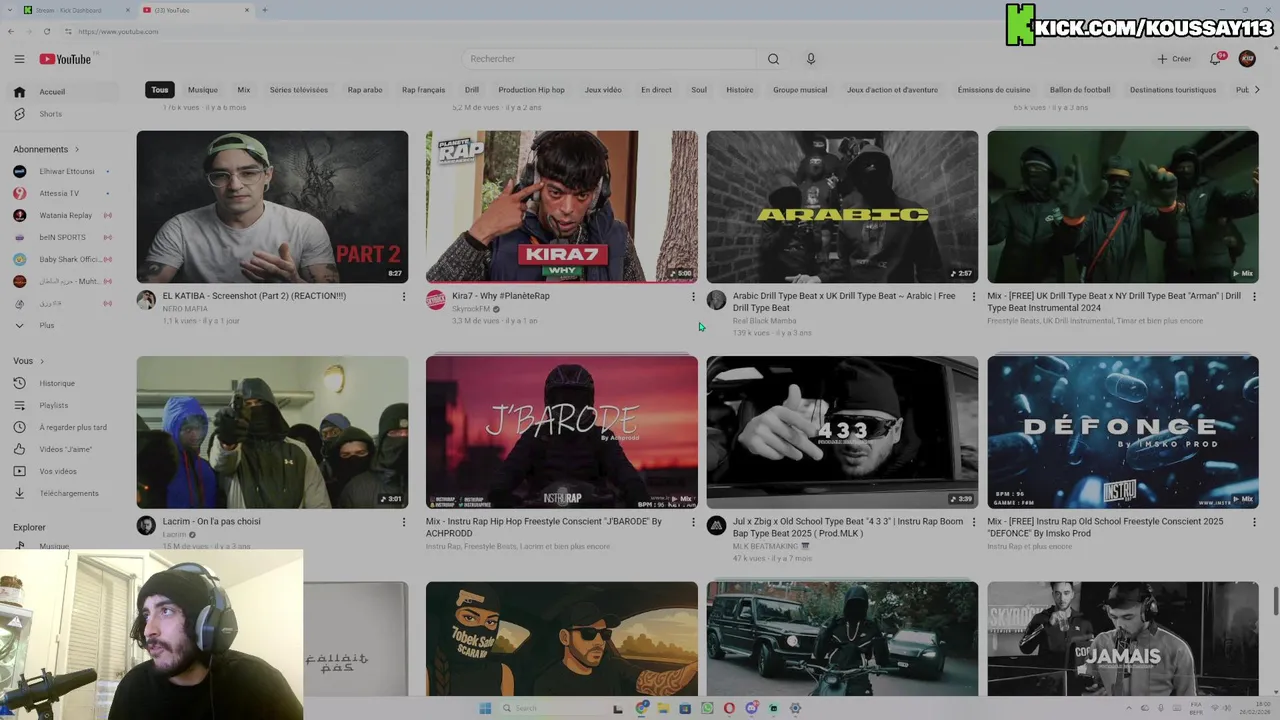Expand Plus under subscriptions
This screenshot has width=1280, height=720.
coord(64,325)
